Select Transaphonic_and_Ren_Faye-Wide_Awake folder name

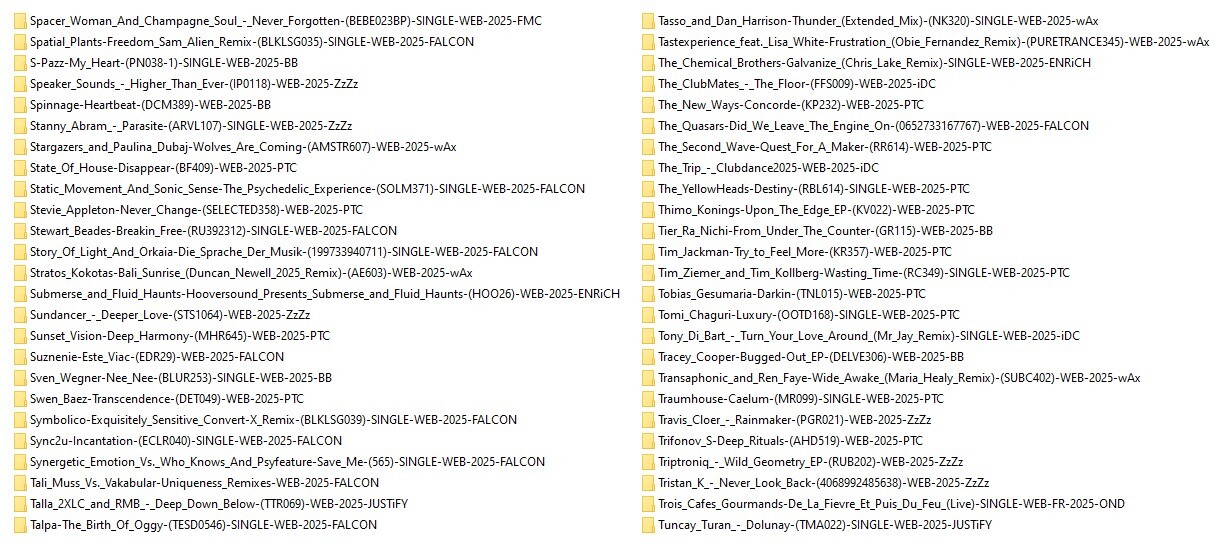899,377
